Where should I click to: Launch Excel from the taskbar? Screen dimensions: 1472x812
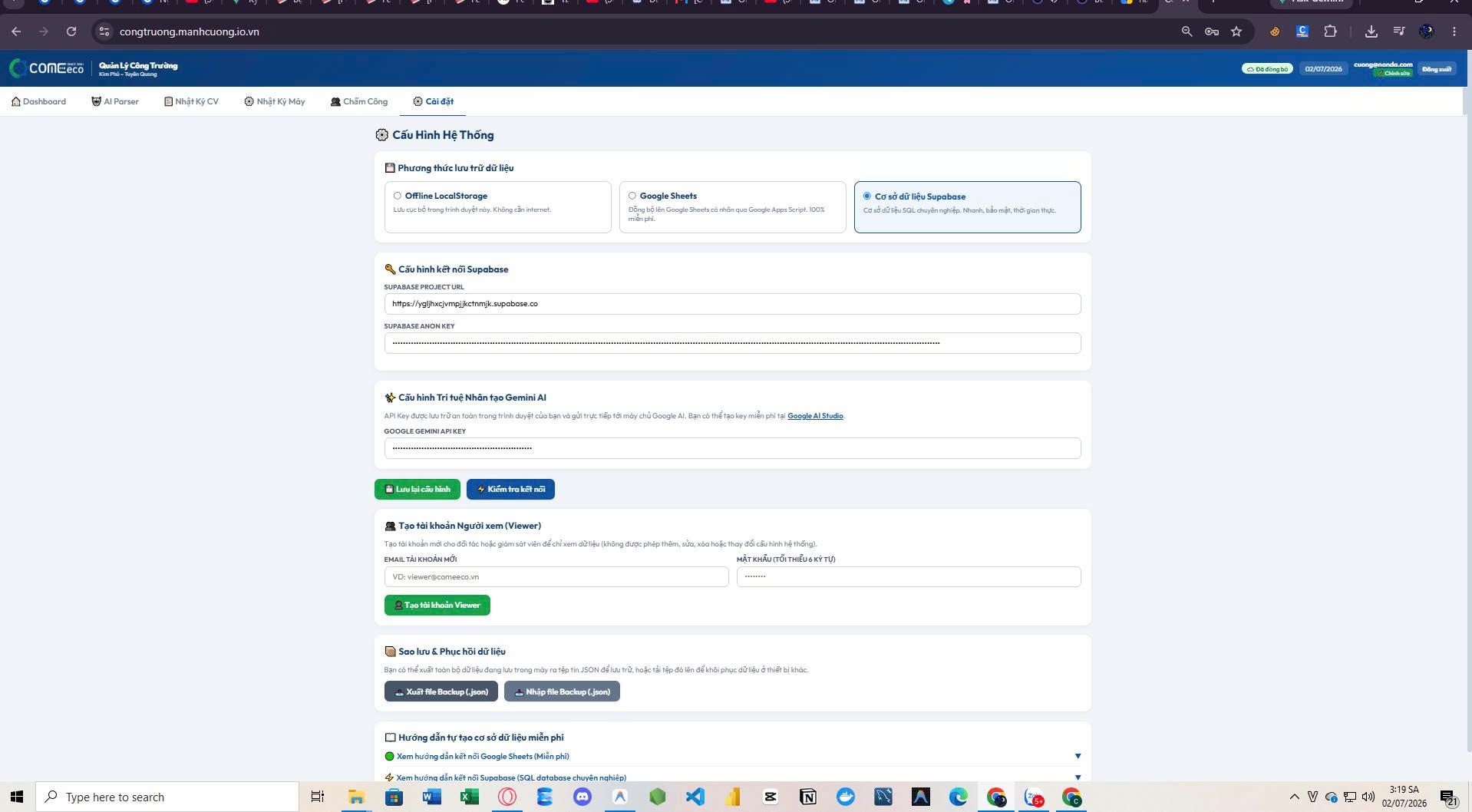tap(469, 797)
